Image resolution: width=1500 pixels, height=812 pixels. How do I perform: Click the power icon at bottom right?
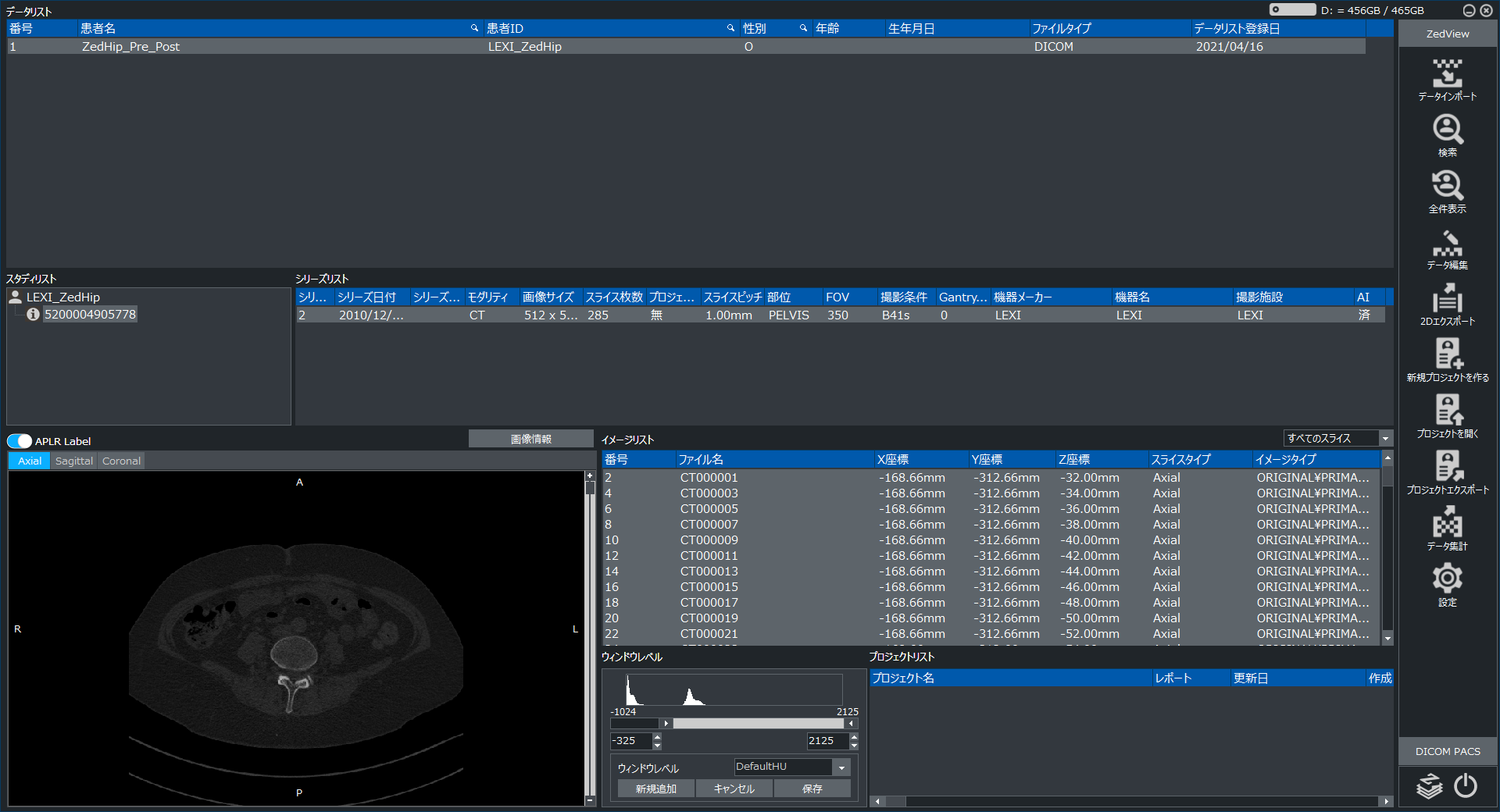pyautogui.click(x=1466, y=785)
